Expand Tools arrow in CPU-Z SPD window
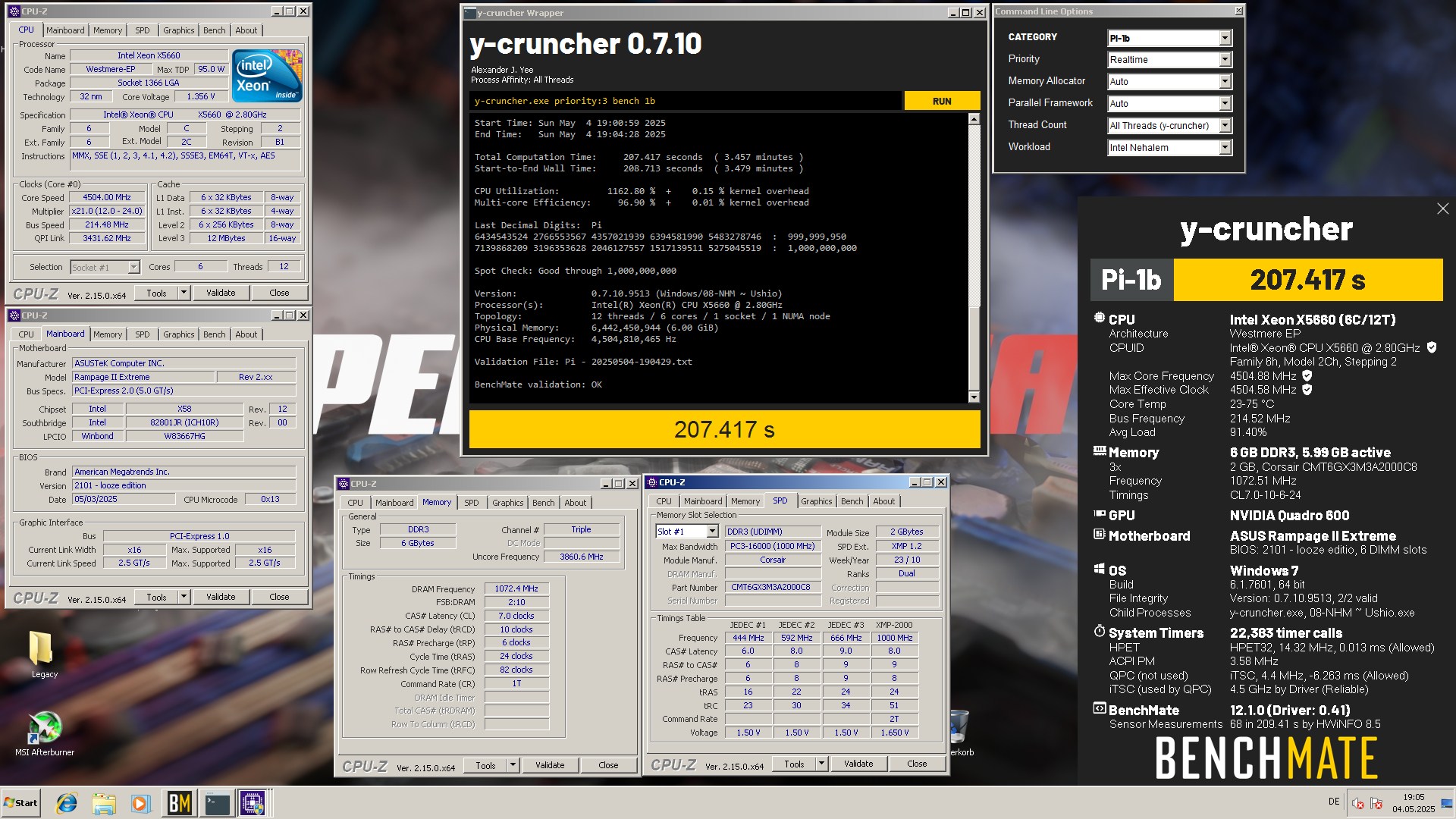The width and height of the screenshot is (1456, 819). 821,764
